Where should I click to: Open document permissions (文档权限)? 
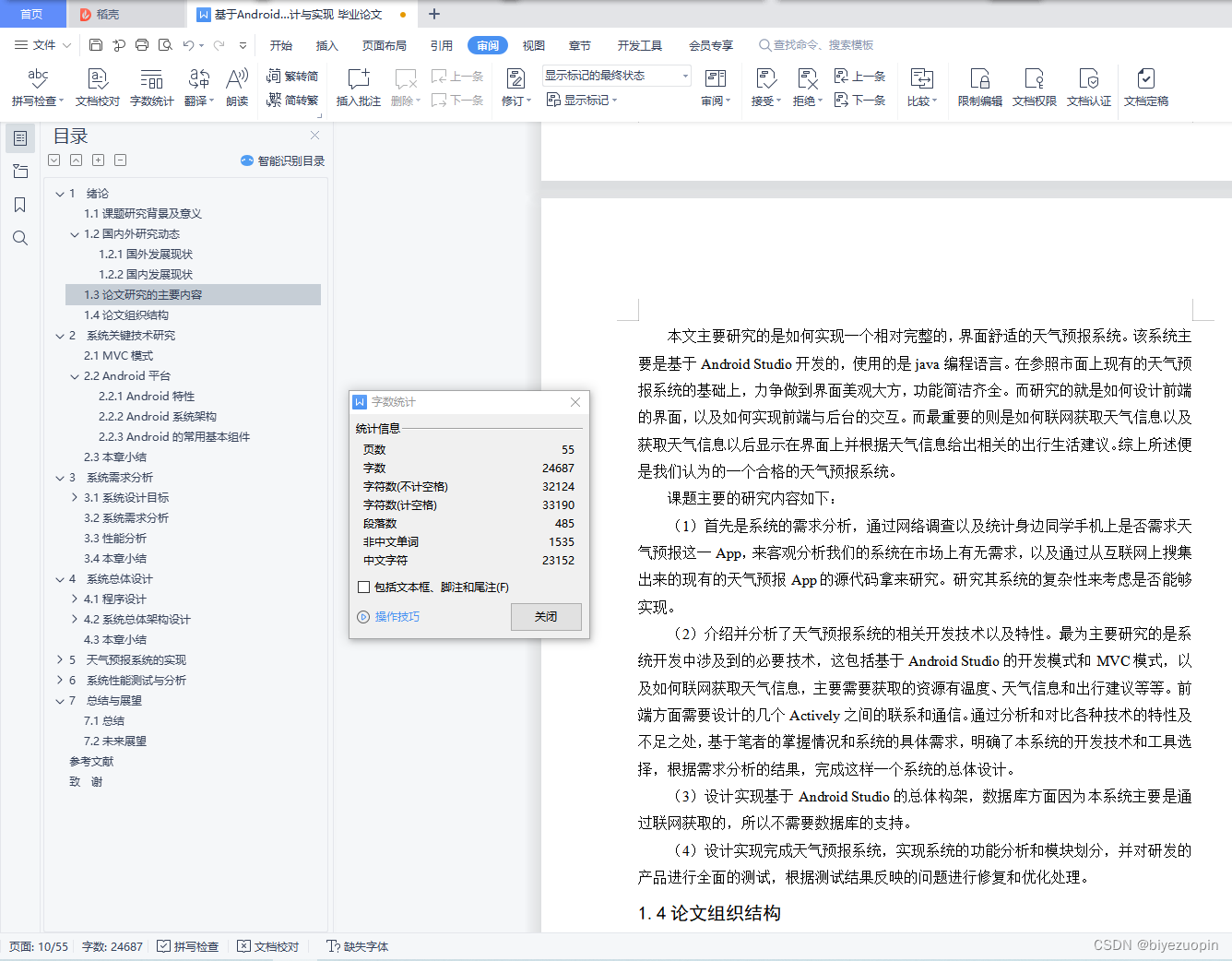[x=1034, y=88]
